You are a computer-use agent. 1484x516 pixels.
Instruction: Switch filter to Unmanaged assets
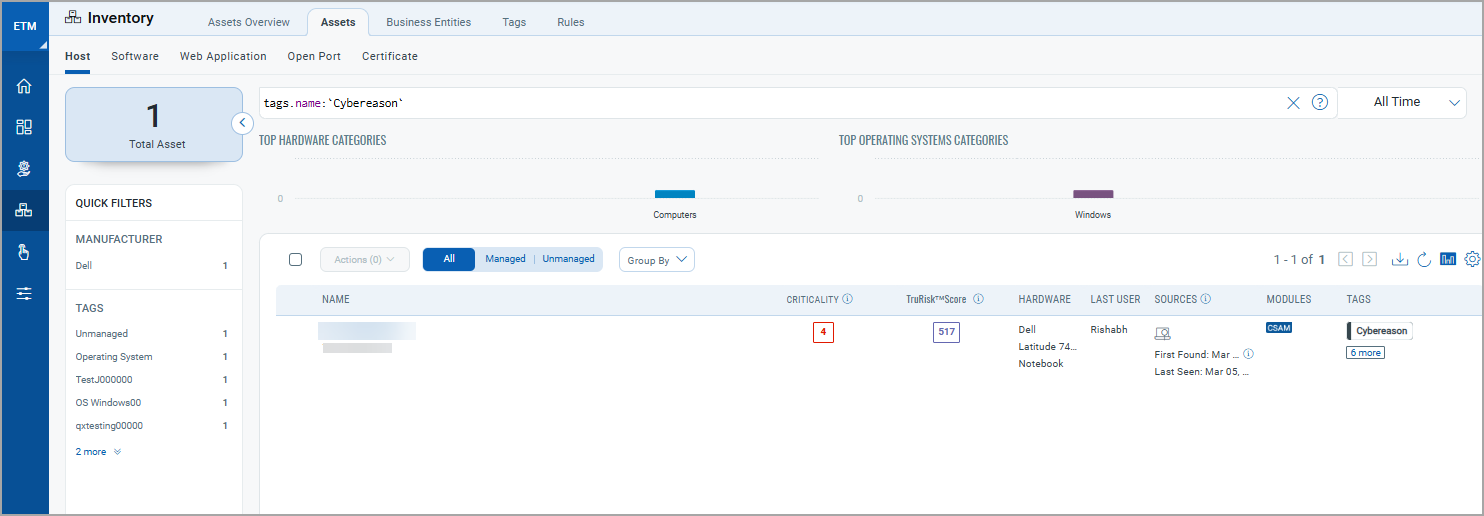pyautogui.click(x=568, y=259)
